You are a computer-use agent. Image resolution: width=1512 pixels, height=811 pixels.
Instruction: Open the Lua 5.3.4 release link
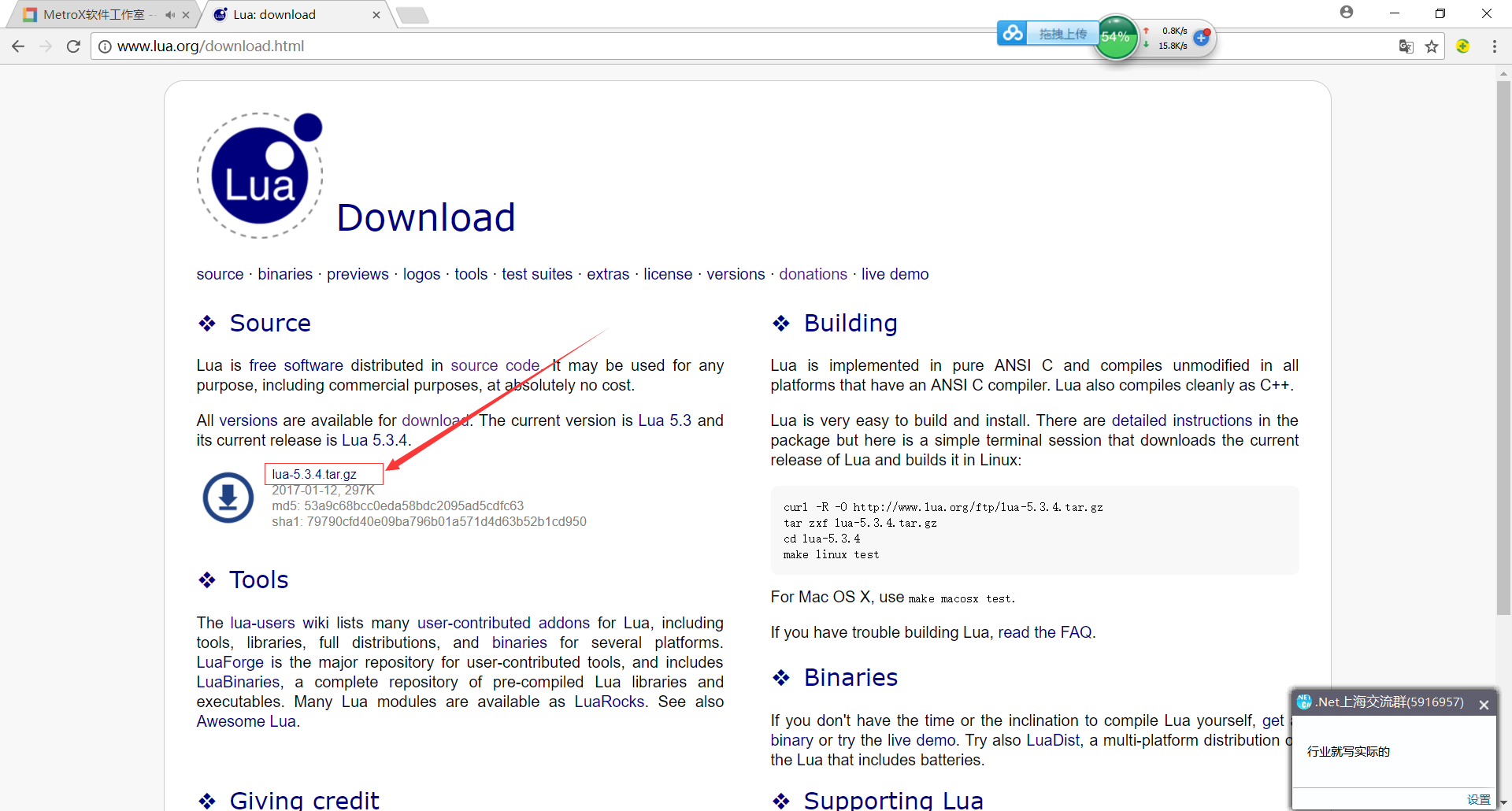point(375,440)
